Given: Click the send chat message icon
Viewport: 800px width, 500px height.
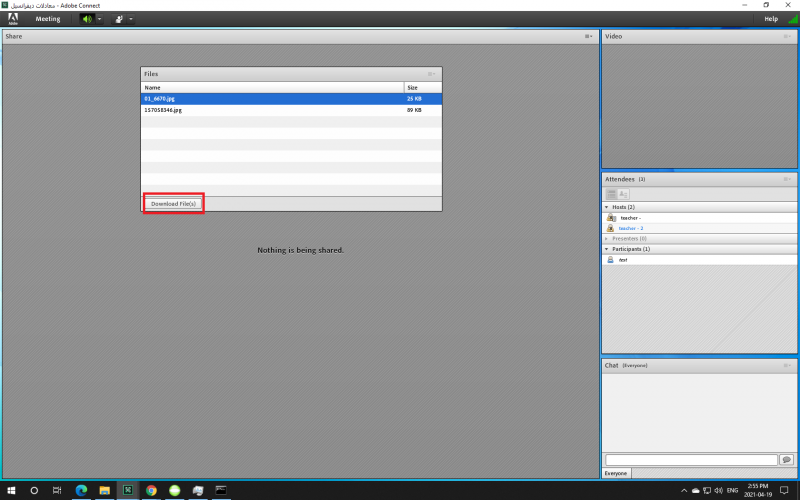Looking at the screenshot, I should pyautogui.click(x=786, y=459).
